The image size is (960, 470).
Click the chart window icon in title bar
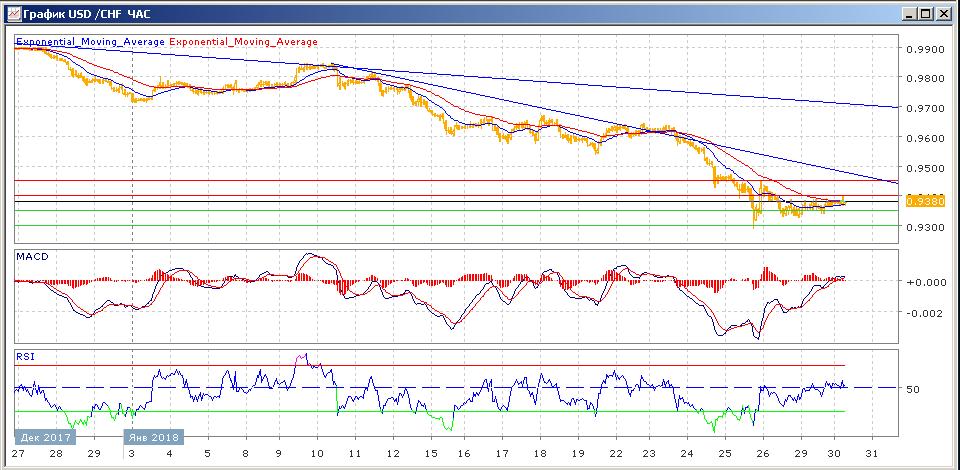pyautogui.click(x=12, y=13)
